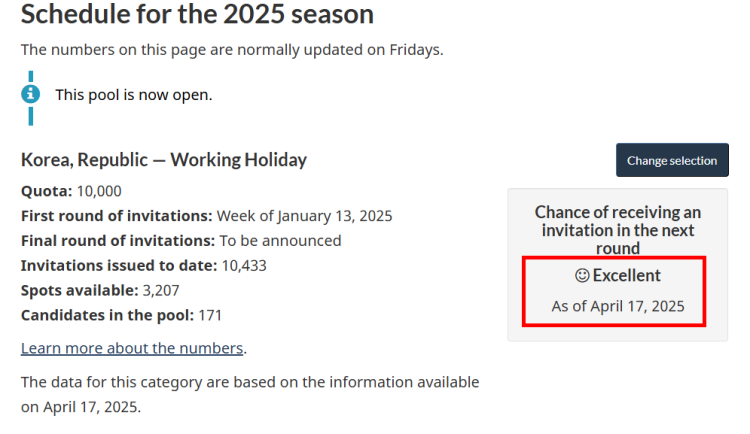The width and height of the screenshot is (750, 434).
Task: Click the Invitations issued to date value
Action: 244,265
